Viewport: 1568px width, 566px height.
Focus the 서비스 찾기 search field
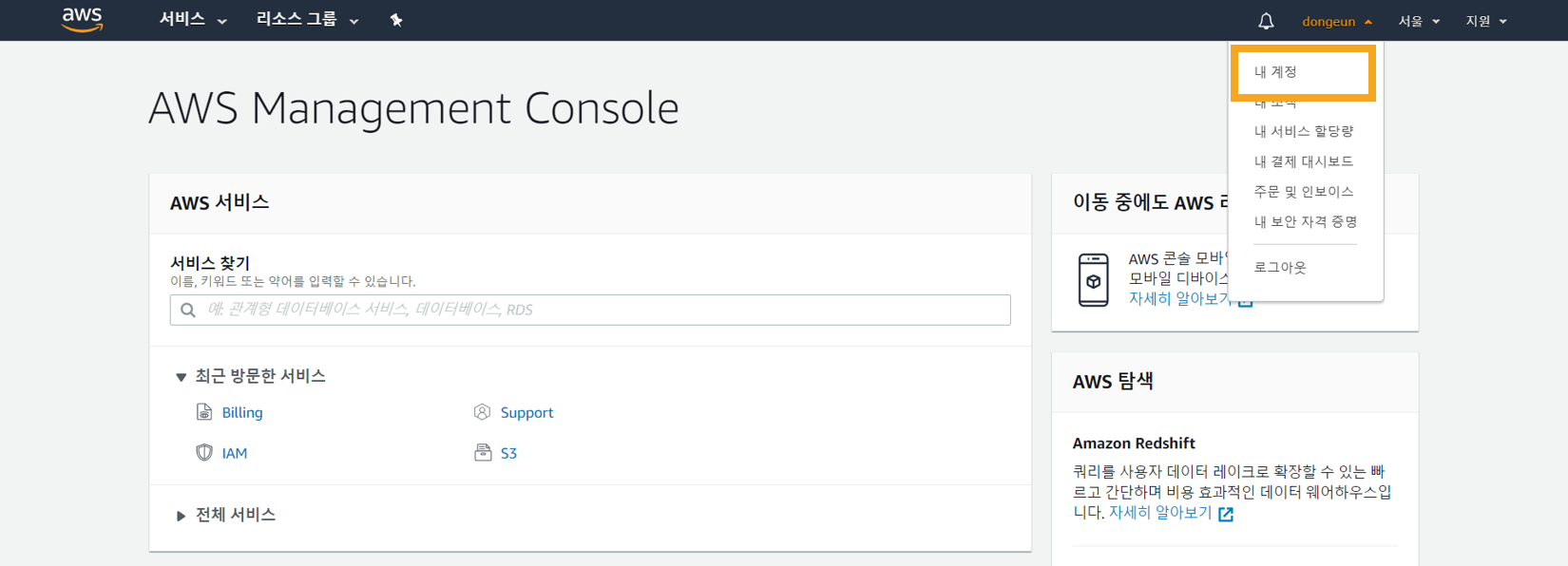pos(590,310)
